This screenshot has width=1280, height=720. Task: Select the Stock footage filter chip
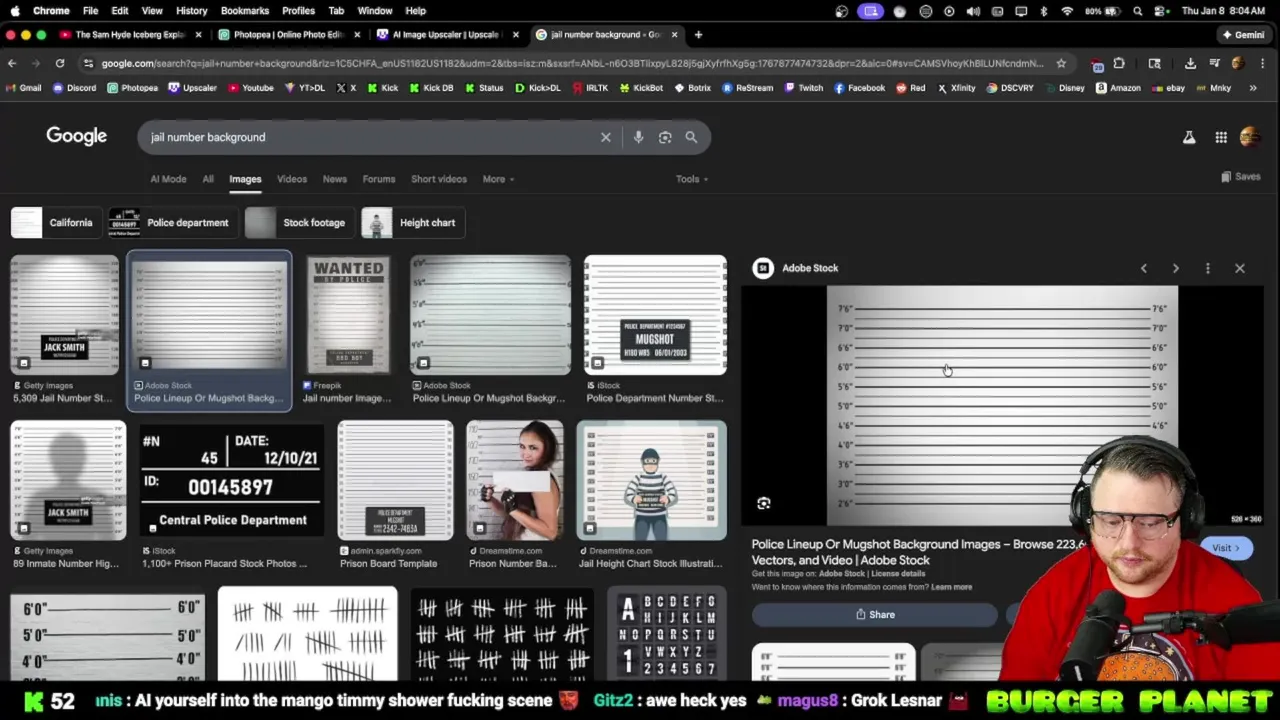tap(298, 223)
